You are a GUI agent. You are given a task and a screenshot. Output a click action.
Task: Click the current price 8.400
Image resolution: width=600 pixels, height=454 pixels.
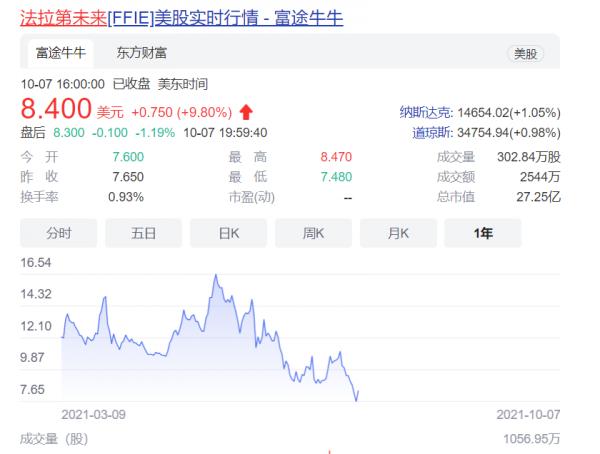point(56,108)
